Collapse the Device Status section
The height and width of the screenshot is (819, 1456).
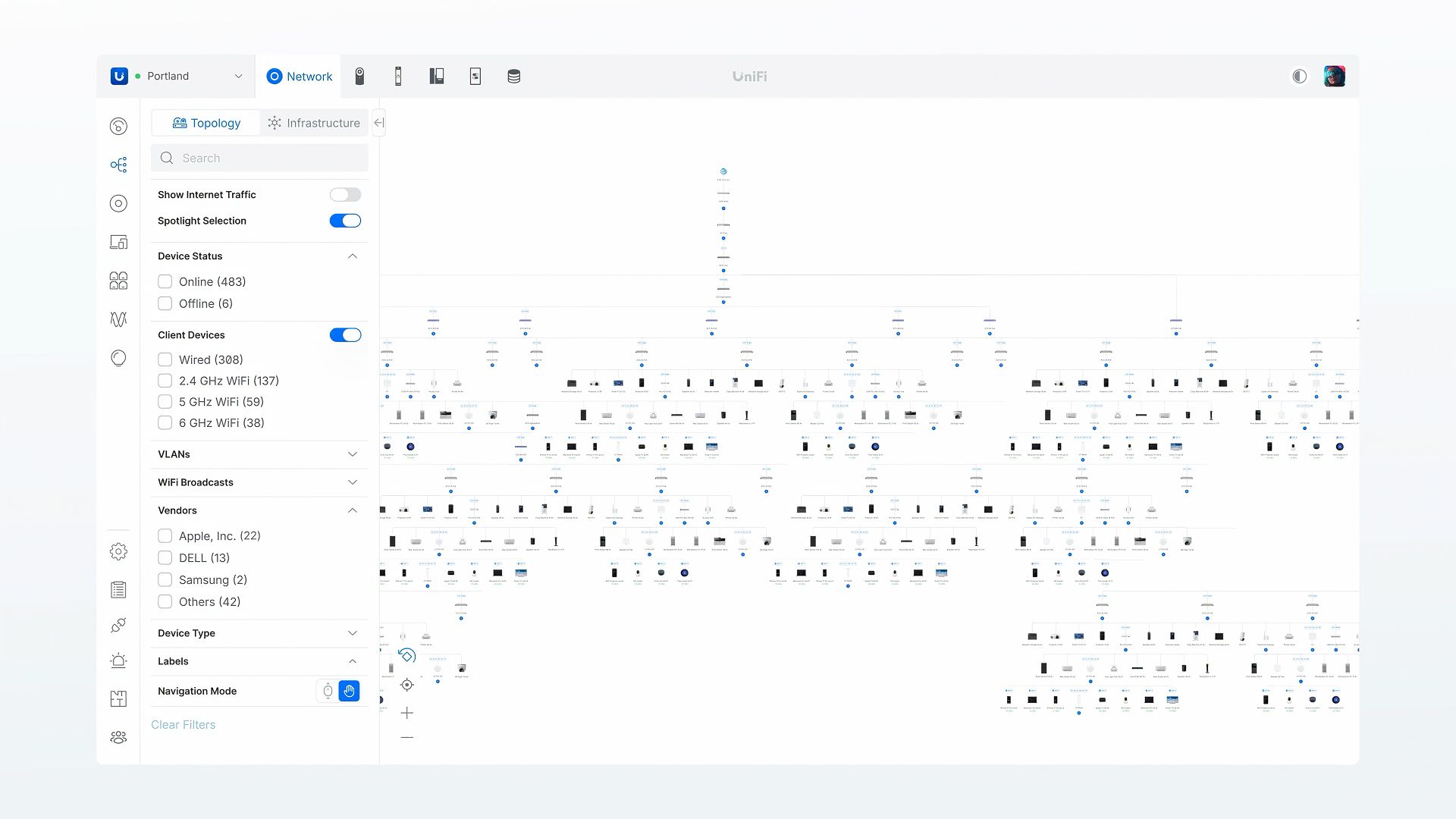[352, 256]
